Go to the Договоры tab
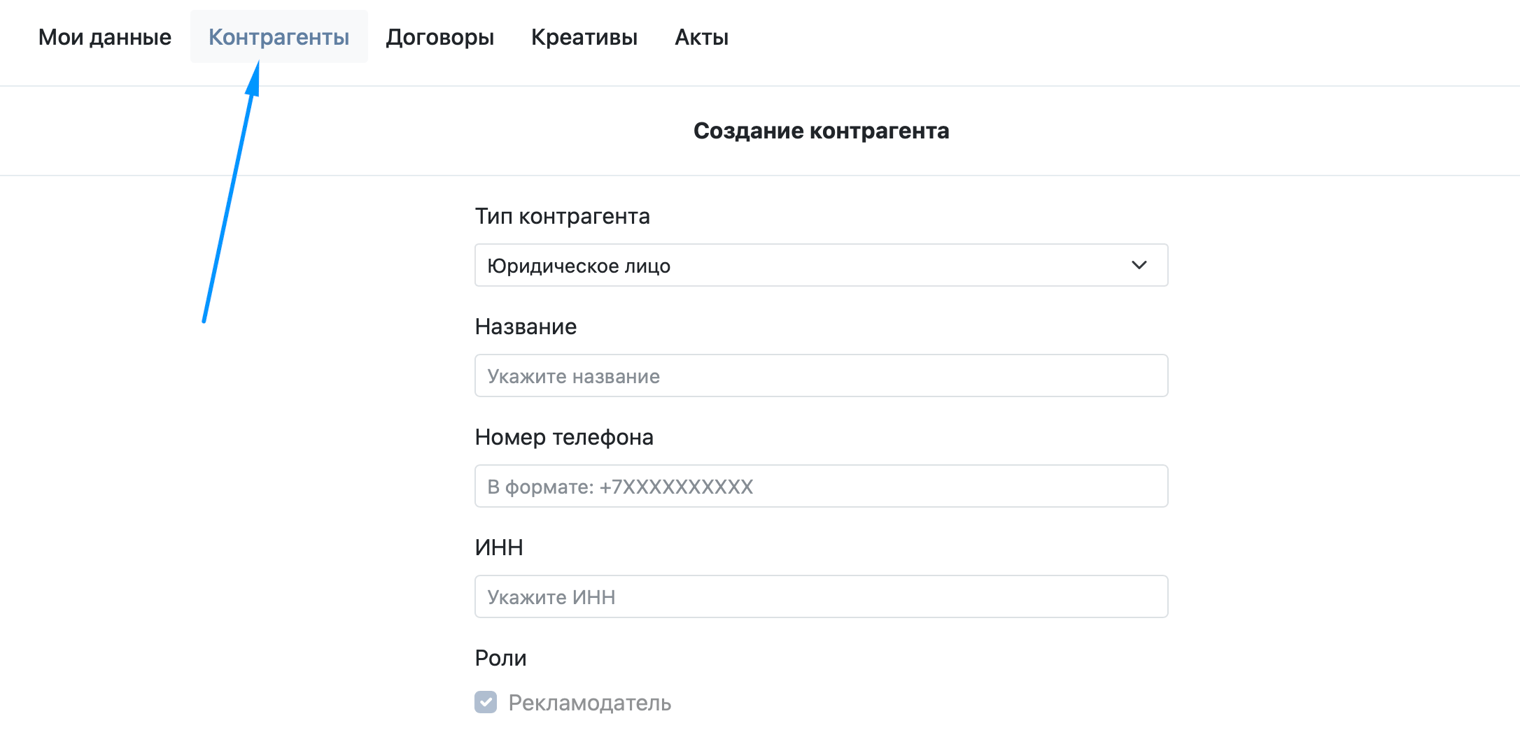This screenshot has width=1520, height=737. coord(440,38)
